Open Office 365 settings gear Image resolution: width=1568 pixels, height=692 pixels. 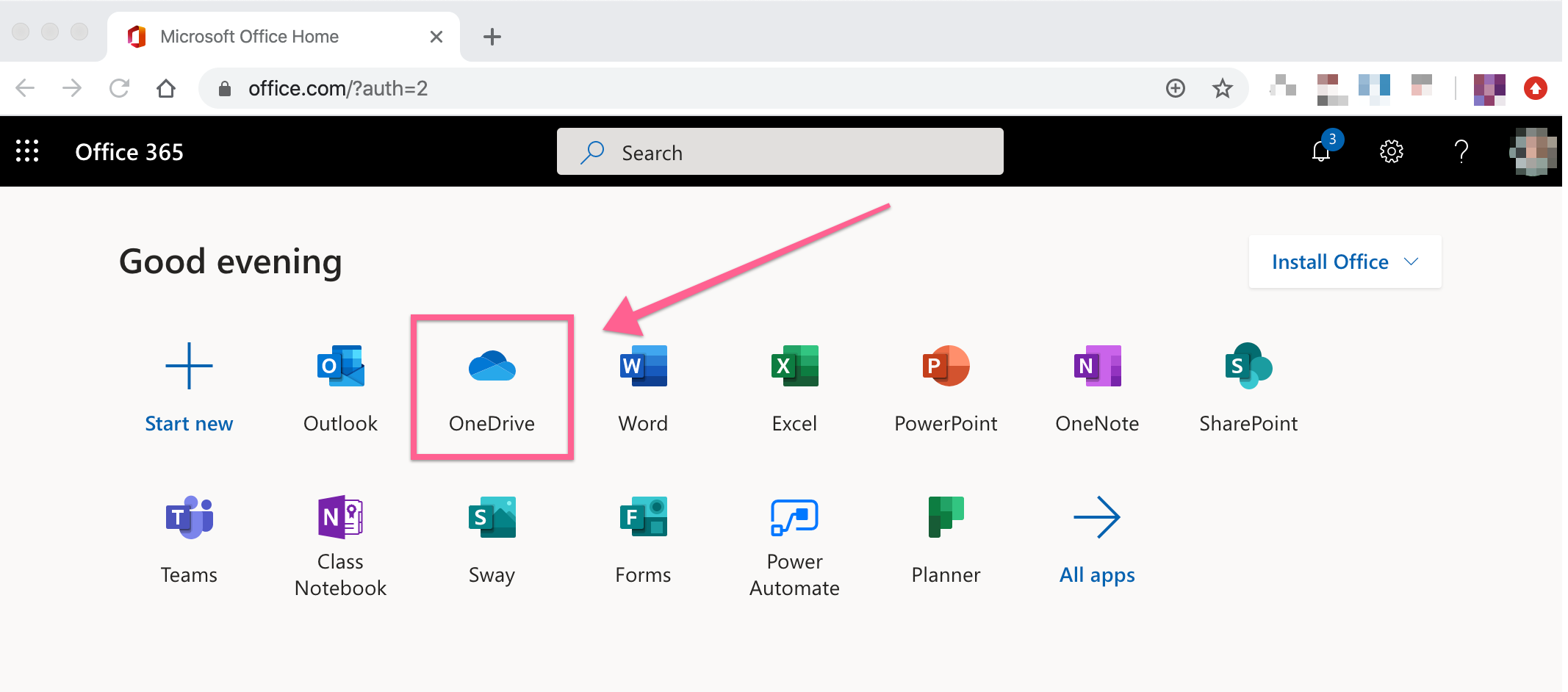[1392, 152]
